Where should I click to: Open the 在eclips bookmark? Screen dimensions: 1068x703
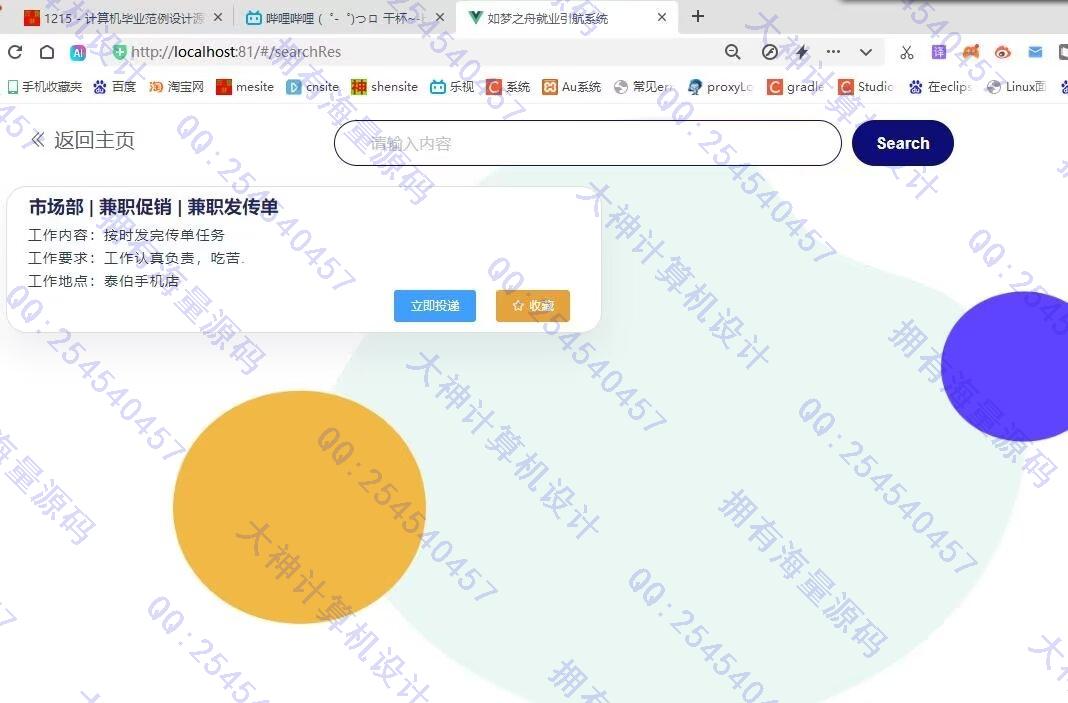(940, 87)
